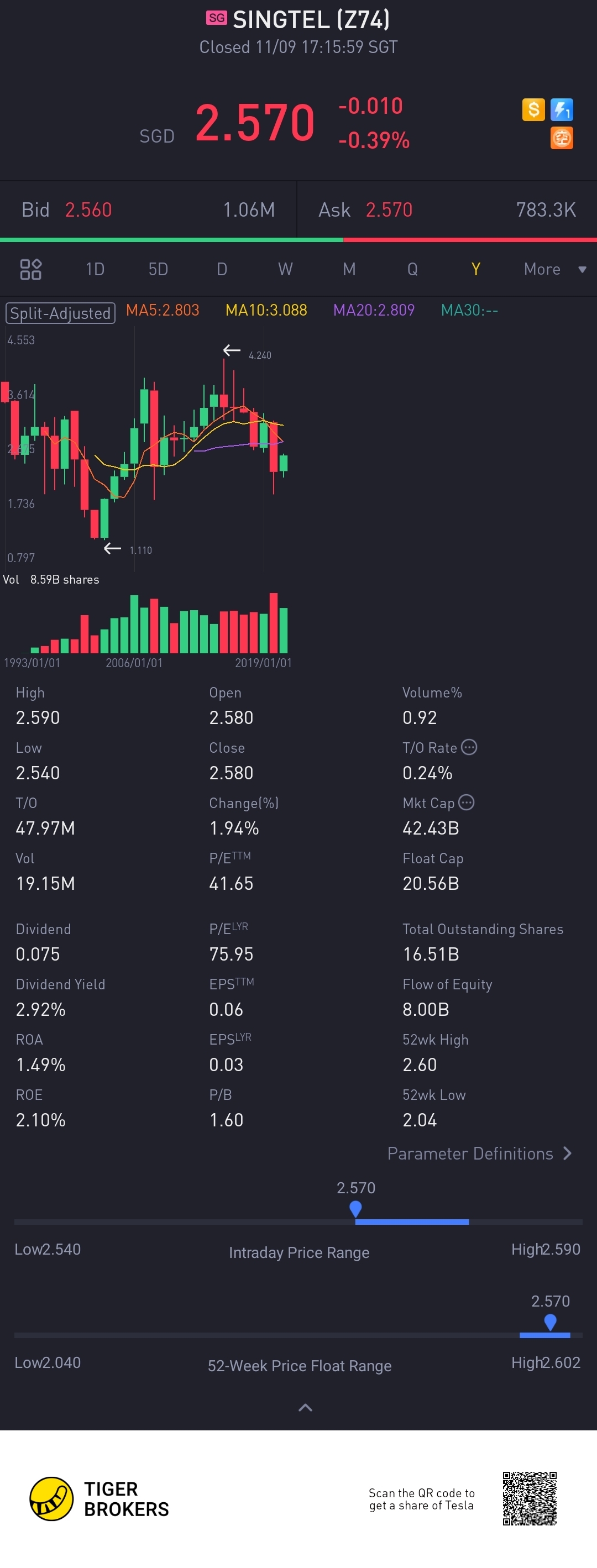Tap the MA5:2.803 indicator label
The image size is (597, 1568).
(x=163, y=311)
